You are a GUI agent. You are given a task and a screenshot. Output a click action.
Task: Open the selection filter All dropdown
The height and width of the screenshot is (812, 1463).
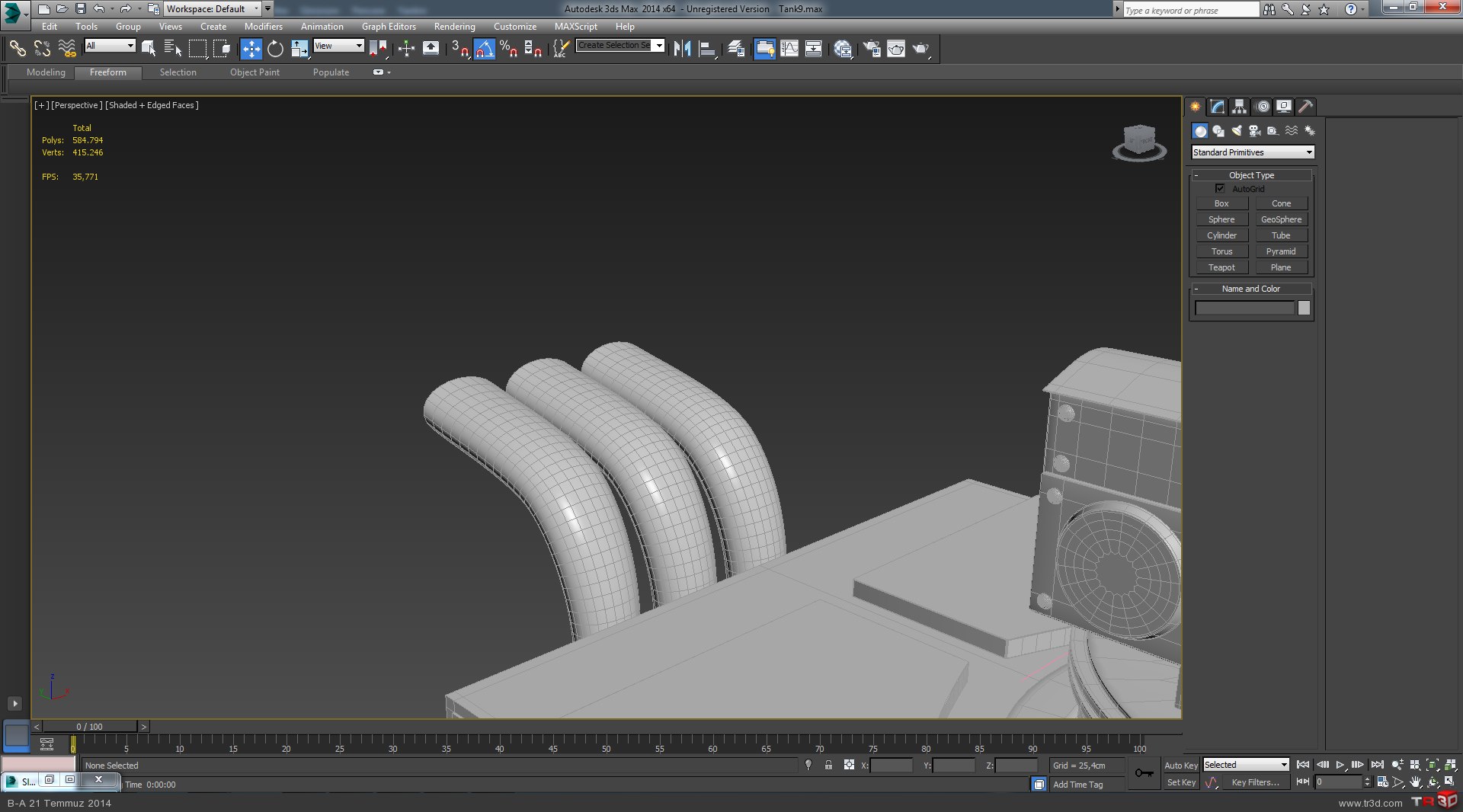click(110, 46)
